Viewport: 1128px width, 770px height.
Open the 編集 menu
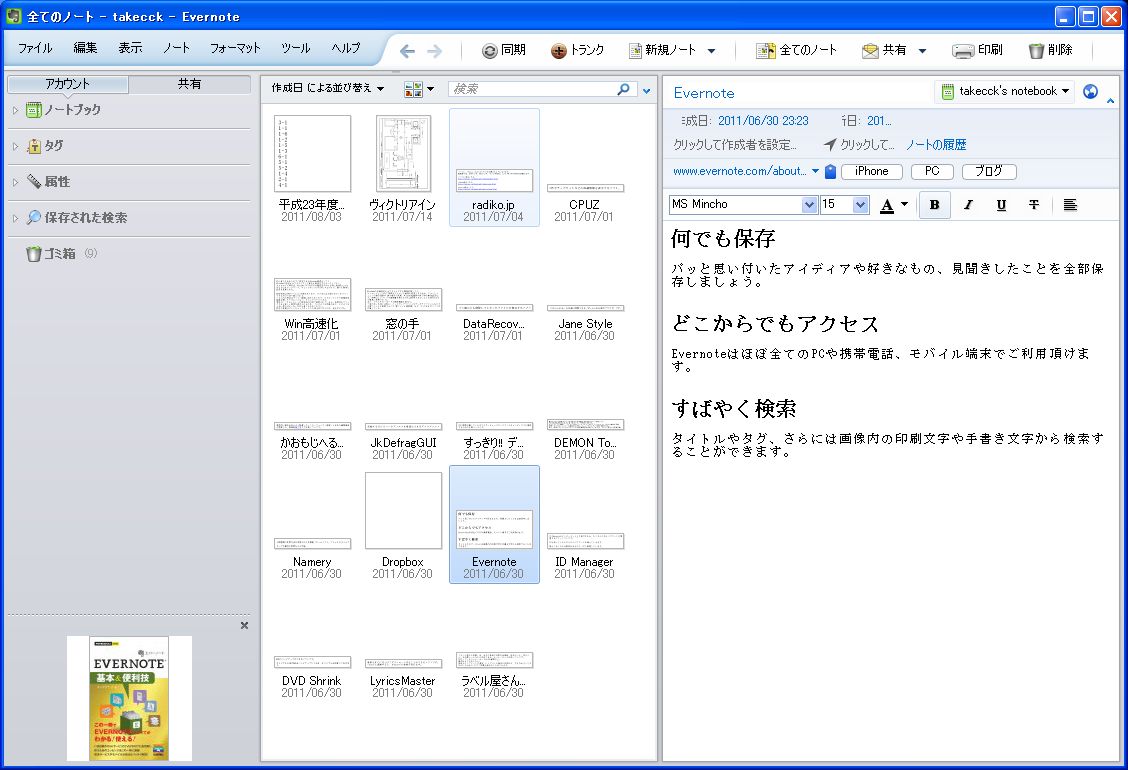85,48
